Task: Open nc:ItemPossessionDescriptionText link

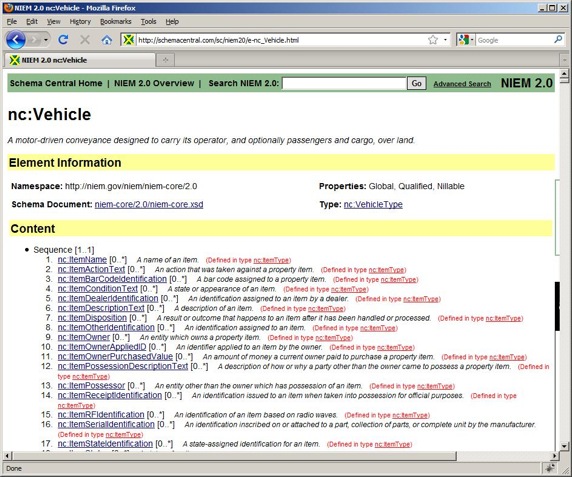Action: 123,366
